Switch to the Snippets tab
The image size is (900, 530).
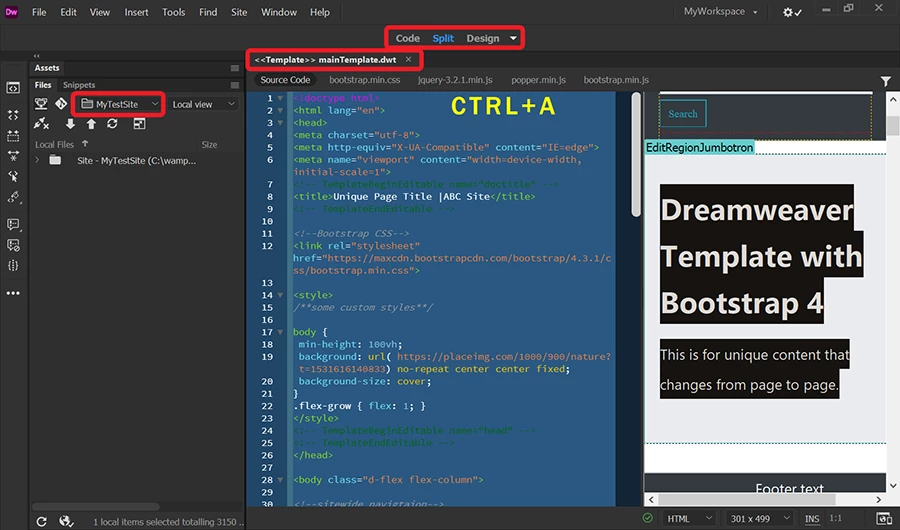(x=79, y=85)
